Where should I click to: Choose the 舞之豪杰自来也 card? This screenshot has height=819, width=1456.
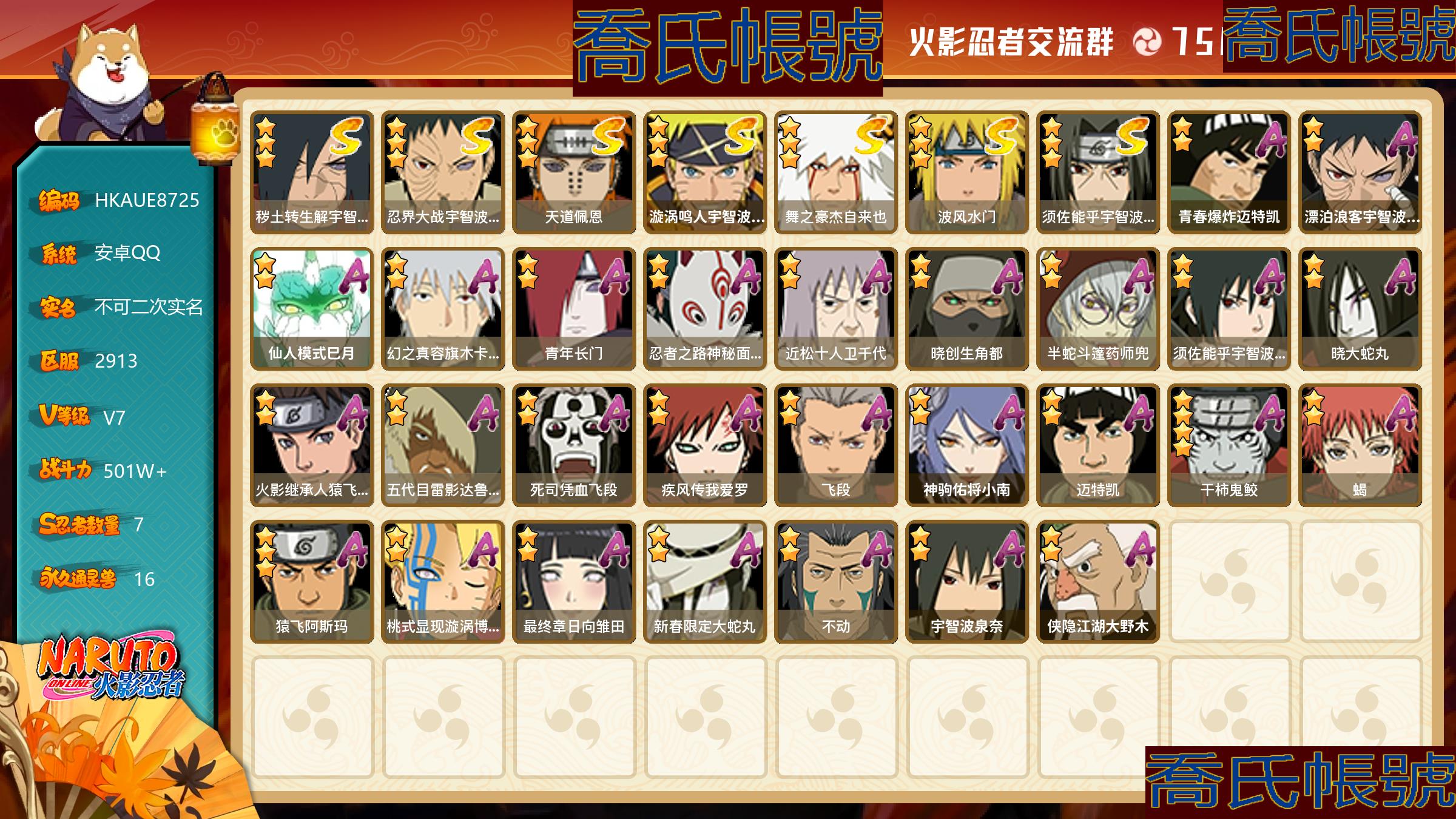tap(835, 172)
